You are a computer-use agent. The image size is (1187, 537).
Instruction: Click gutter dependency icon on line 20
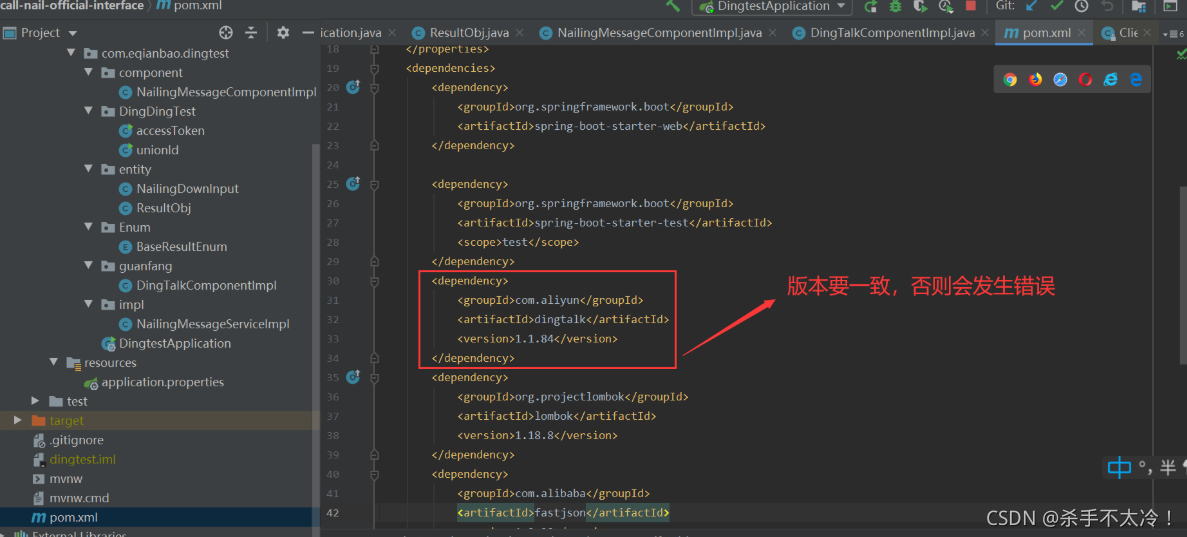tap(353, 87)
